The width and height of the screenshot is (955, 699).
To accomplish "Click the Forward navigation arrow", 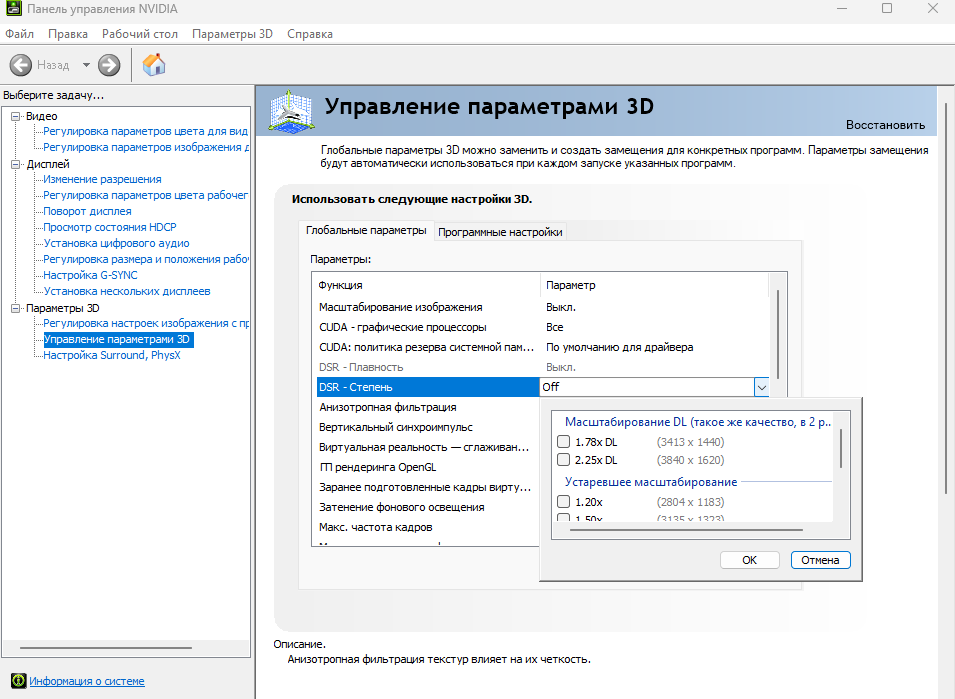I will pyautogui.click(x=109, y=65).
